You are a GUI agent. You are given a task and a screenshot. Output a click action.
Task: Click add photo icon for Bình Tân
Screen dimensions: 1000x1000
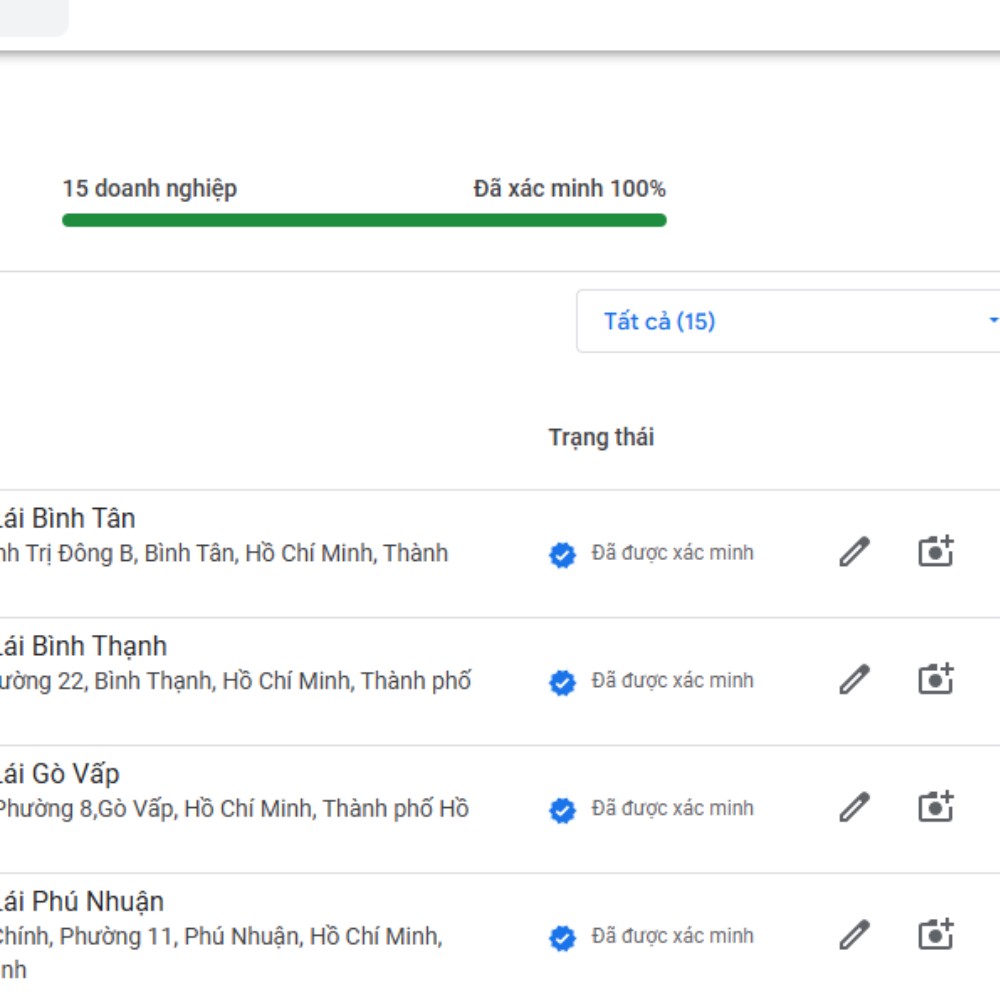tap(936, 551)
